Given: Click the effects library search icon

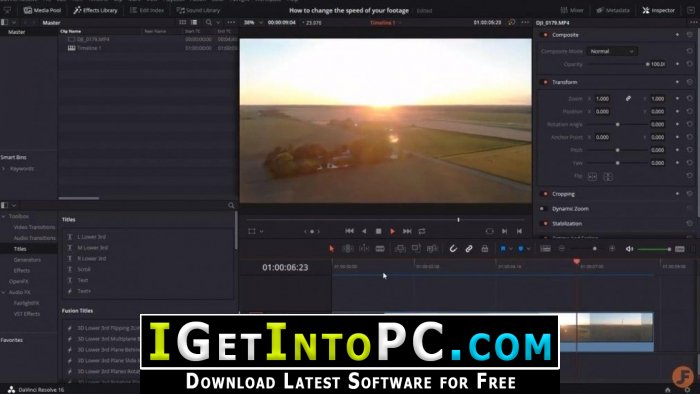Looking at the screenshot, I should coord(231,205).
